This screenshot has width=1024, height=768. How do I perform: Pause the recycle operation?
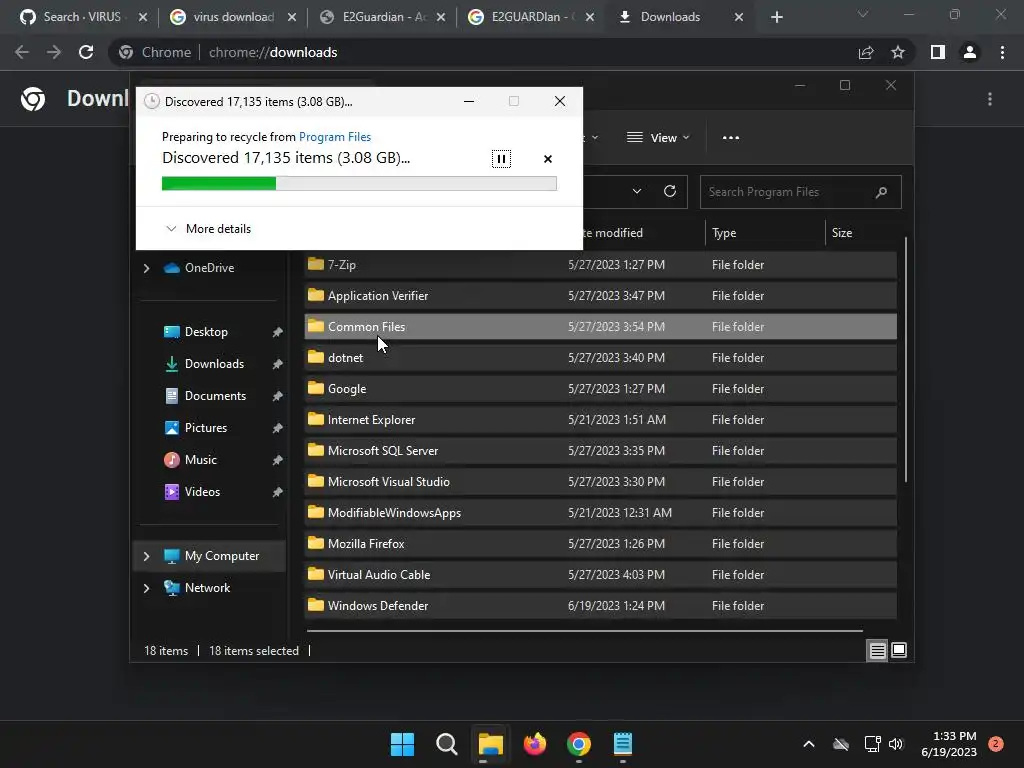(501, 159)
